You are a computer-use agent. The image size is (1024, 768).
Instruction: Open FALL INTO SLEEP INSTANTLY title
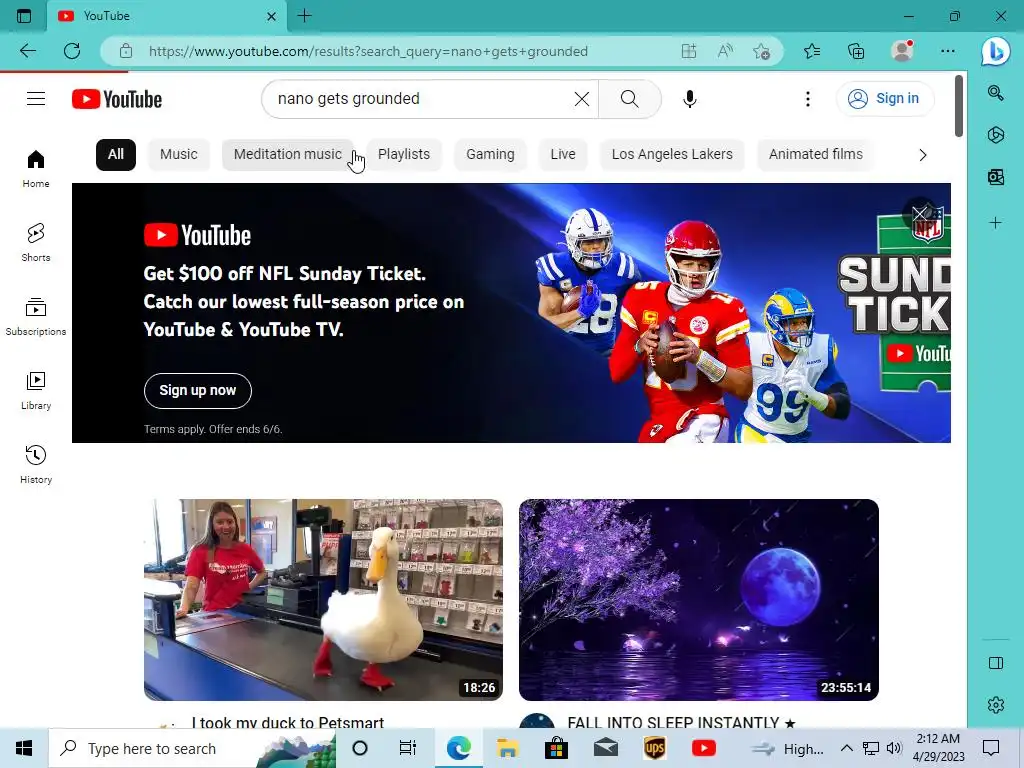pyautogui.click(x=681, y=722)
